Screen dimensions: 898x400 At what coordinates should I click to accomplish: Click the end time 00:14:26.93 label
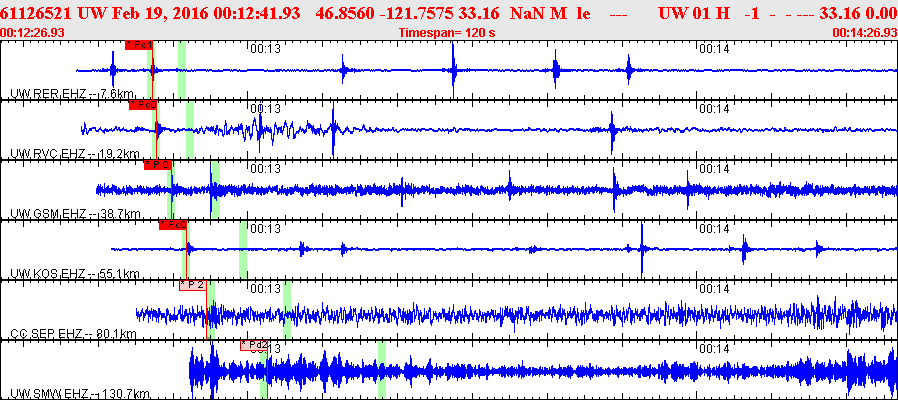click(x=865, y=33)
